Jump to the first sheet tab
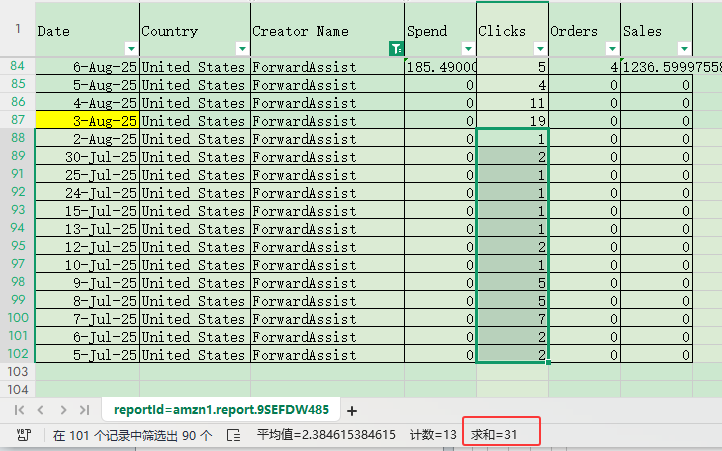722x451 pixels. click(x=19, y=410)
